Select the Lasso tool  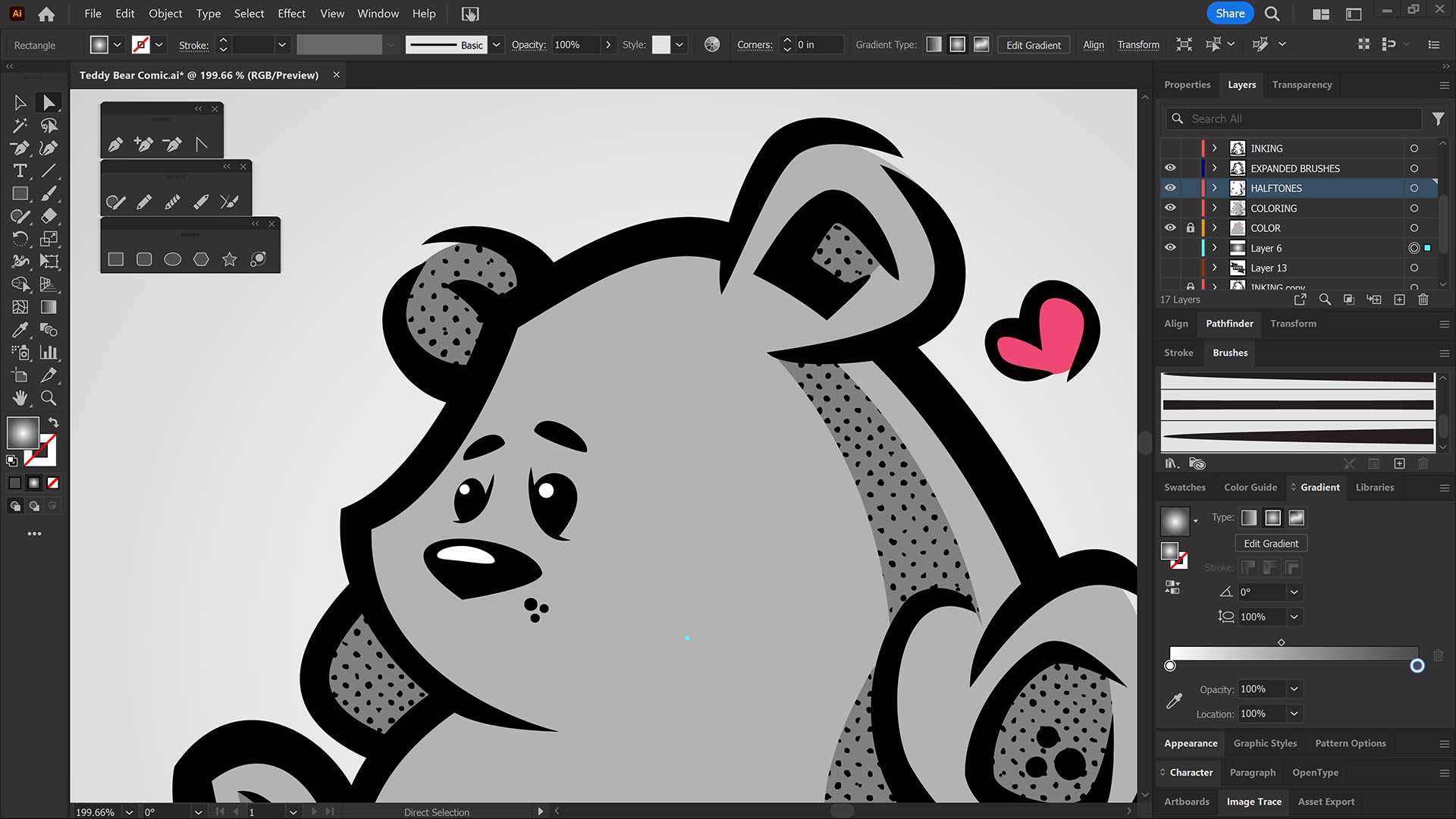click(x=49, y=125)
